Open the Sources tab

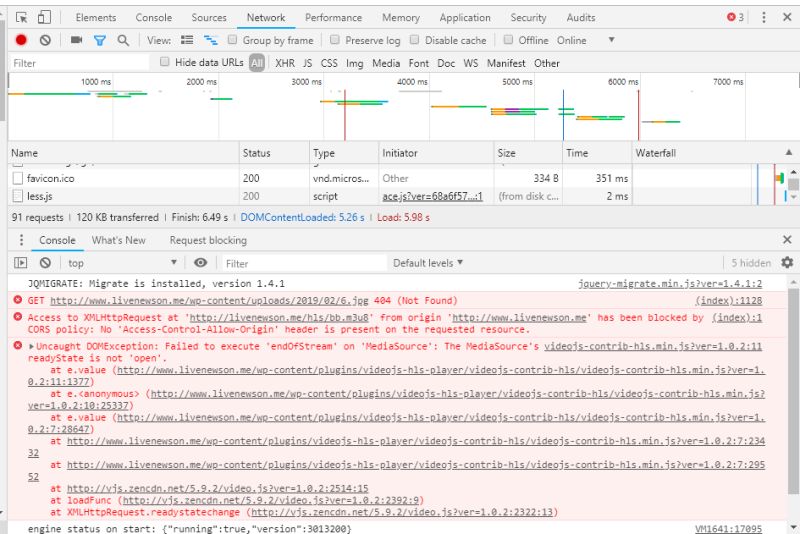(x=209, y=17)
